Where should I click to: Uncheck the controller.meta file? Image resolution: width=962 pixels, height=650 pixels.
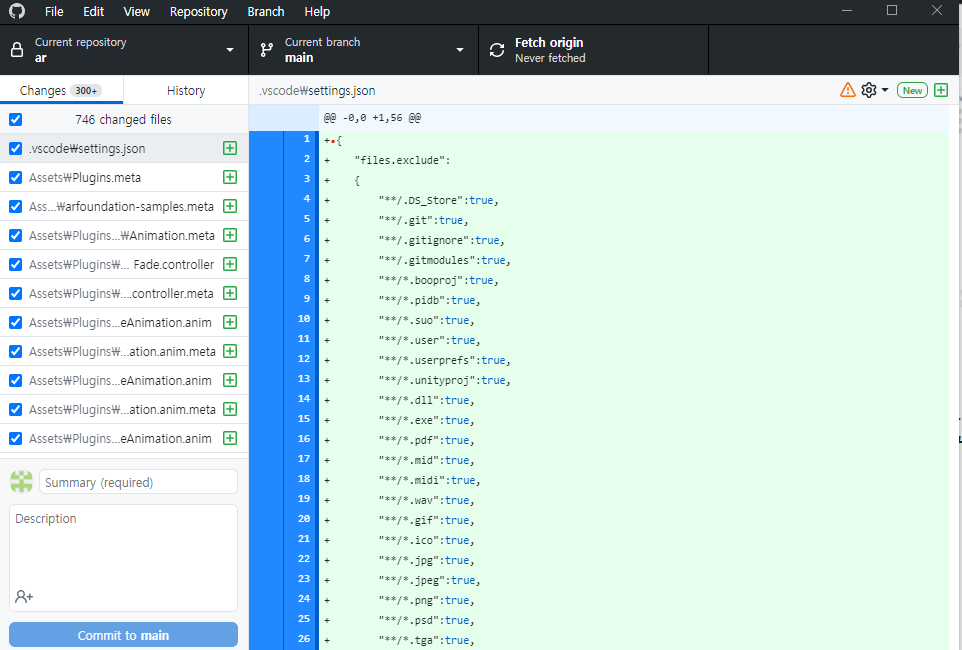(16, 293)
